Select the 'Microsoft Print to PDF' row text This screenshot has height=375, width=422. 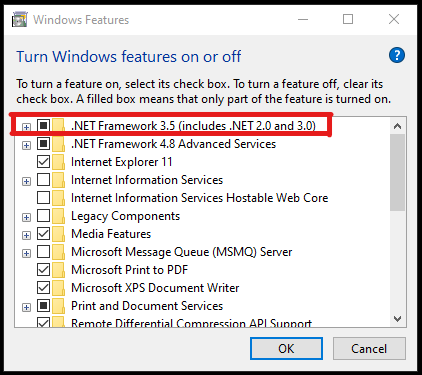tap(130, 270)
